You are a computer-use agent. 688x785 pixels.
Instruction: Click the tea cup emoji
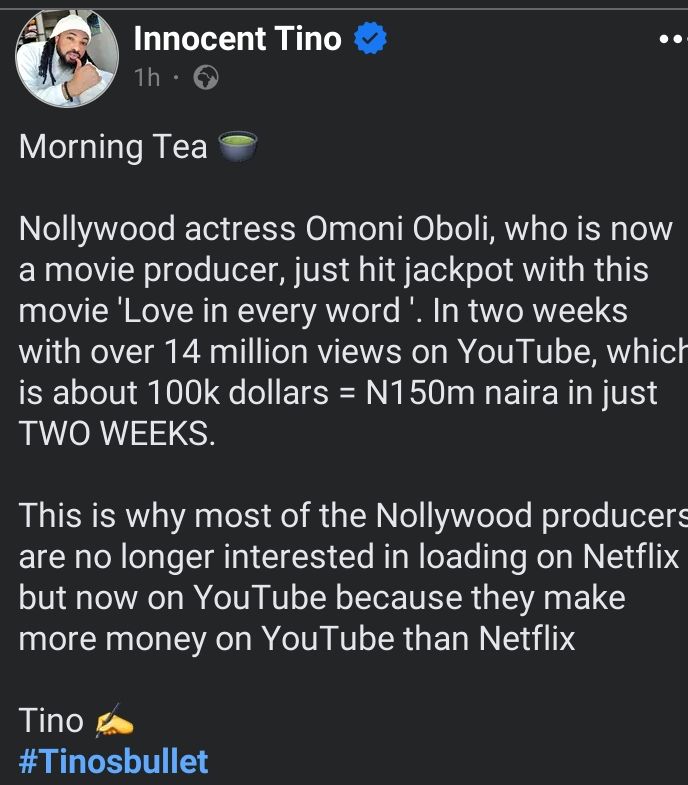coord(237,147)
